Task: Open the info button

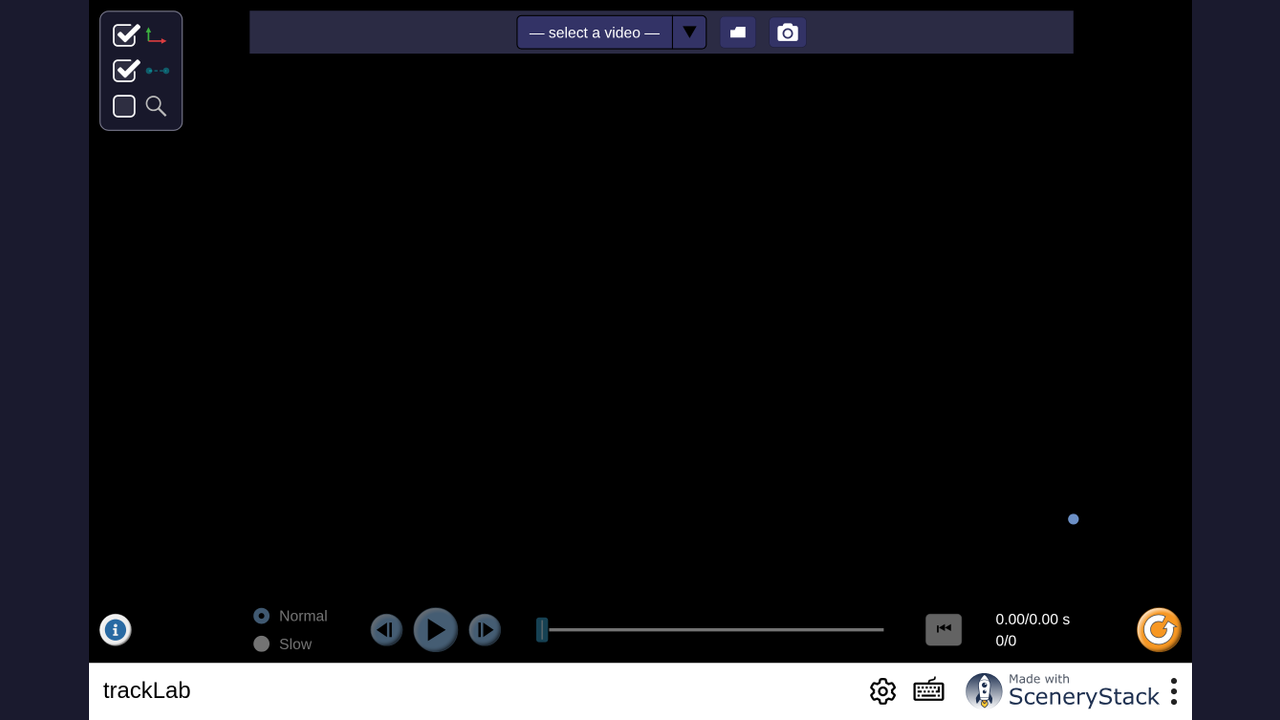Action: click(115, 630)
